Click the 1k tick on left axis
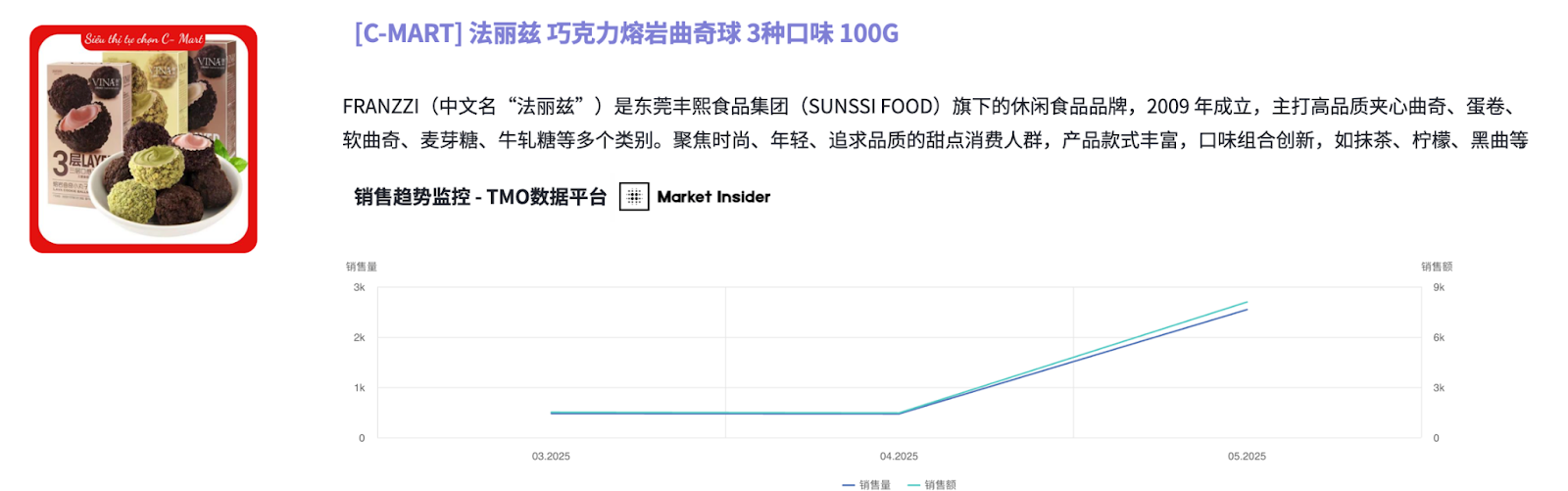1568x491 pixels. [359, 388]
